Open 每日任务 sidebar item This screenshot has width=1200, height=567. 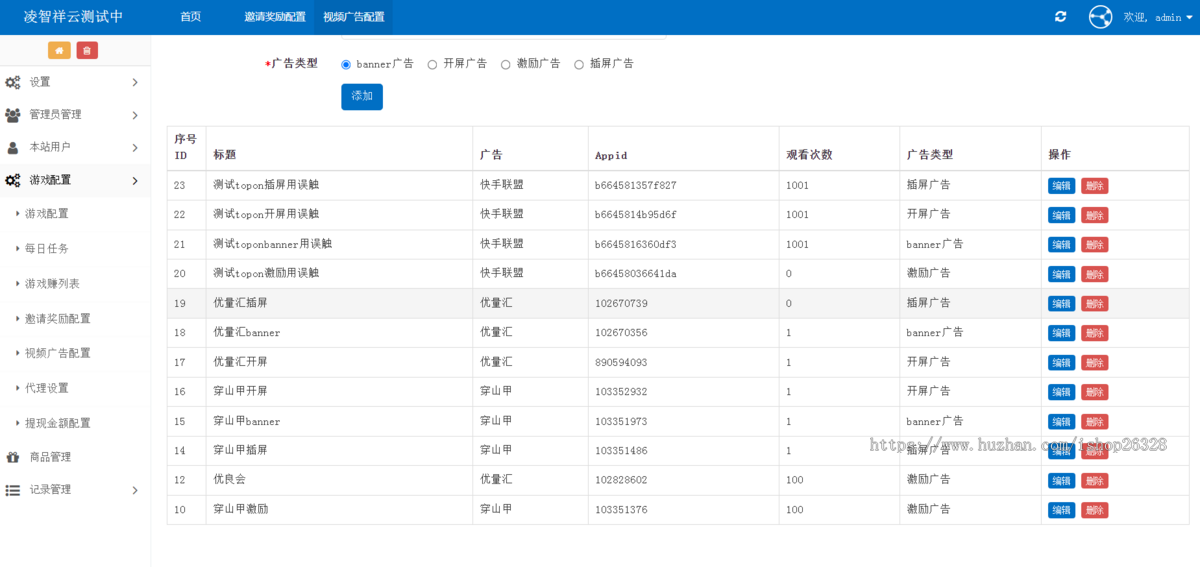coord(46,249)
